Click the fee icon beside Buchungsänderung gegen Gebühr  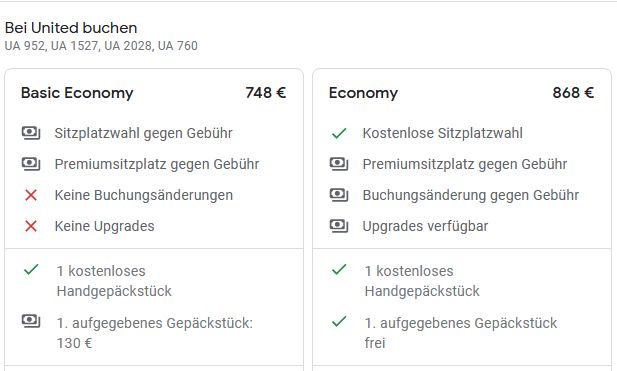[x=339, y=195]
